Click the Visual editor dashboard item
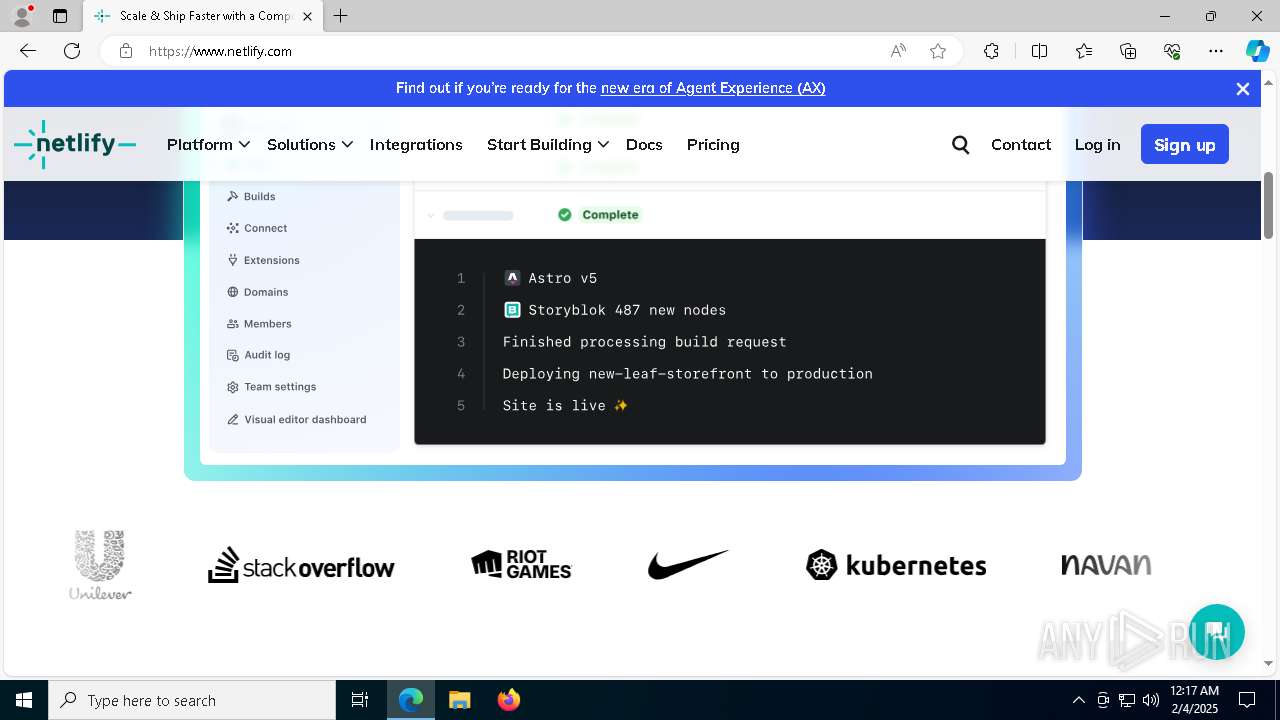 [296, 419]
